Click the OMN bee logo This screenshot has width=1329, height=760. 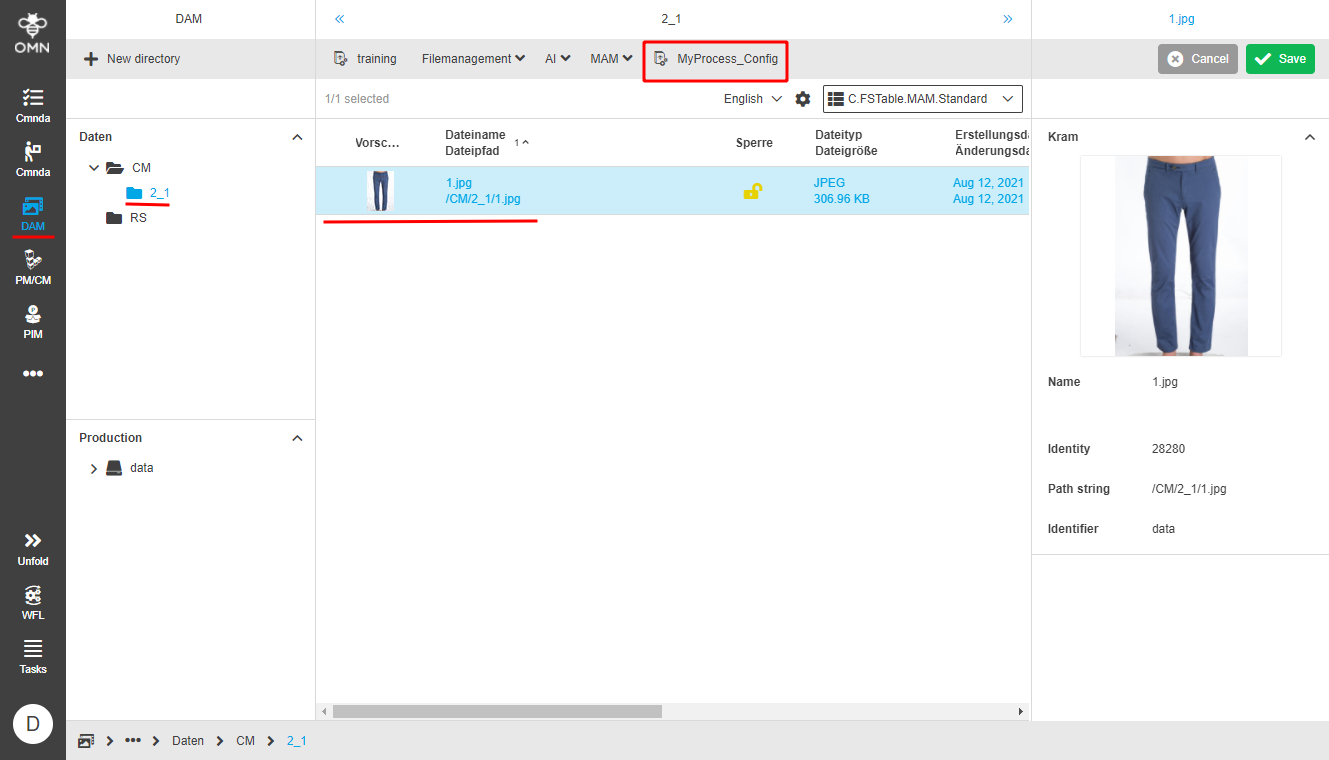[33, 31]
